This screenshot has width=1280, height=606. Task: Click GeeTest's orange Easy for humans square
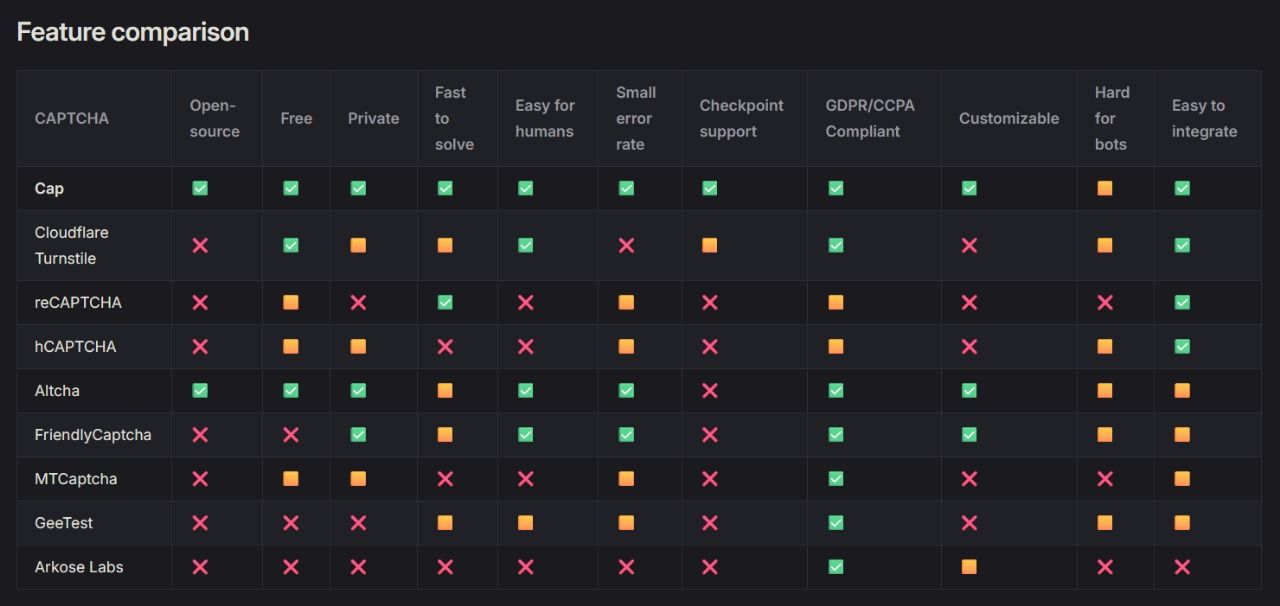pos(525,523)
